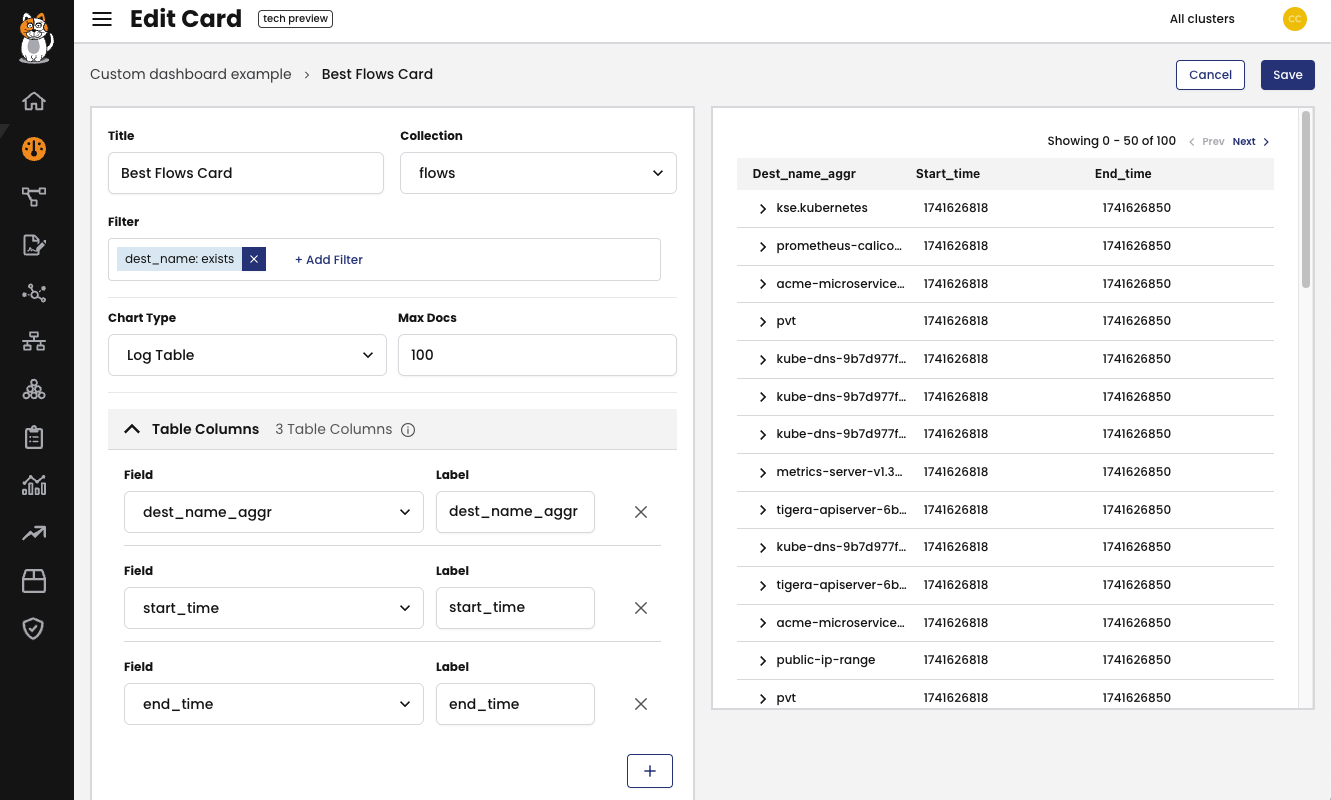Collapse the Table Columns section
This screenshot has width=1331, height=800.
coord(132,428)
